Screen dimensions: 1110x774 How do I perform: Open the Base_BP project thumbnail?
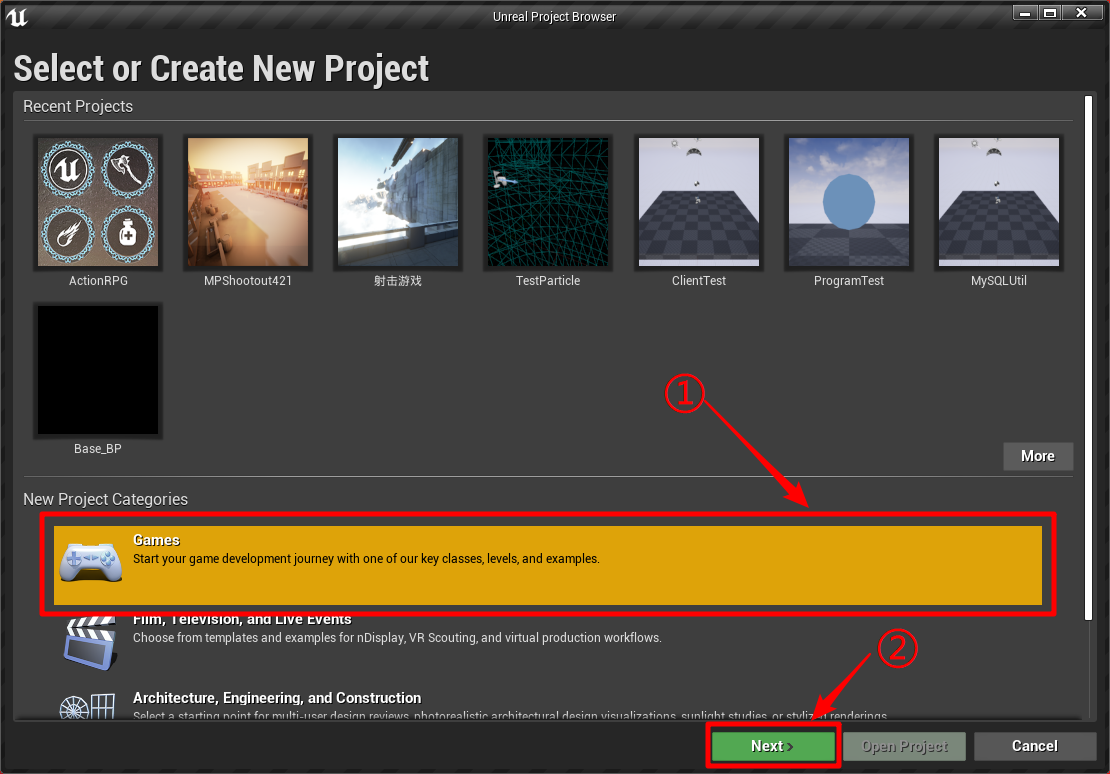[x=97, y=370]
